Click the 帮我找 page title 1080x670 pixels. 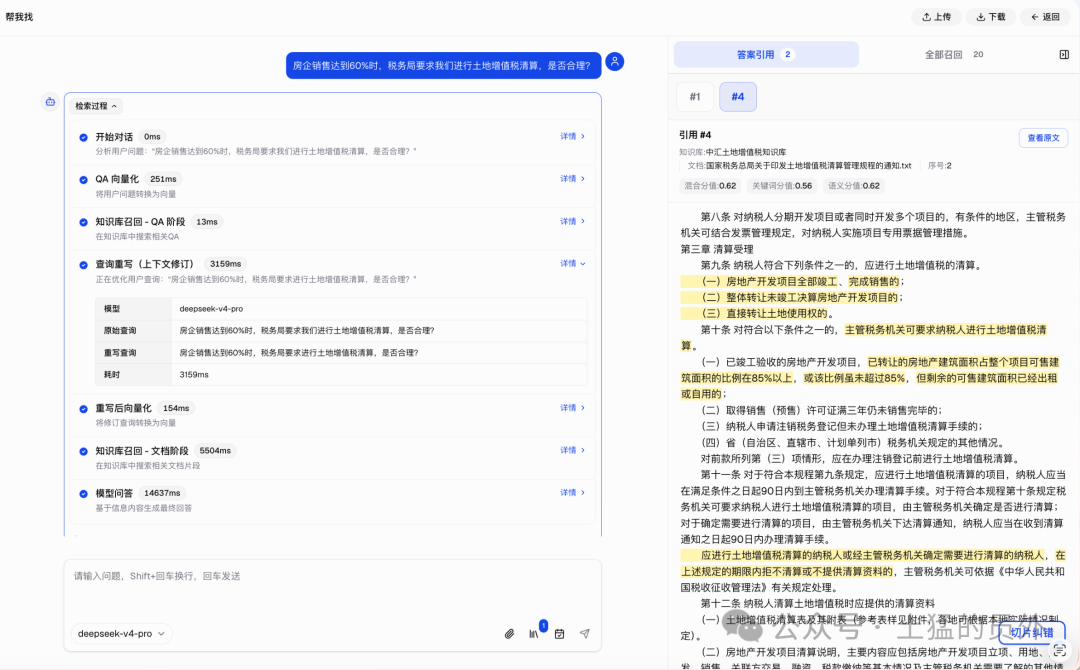pyautogui.click(x=19, y=17)
